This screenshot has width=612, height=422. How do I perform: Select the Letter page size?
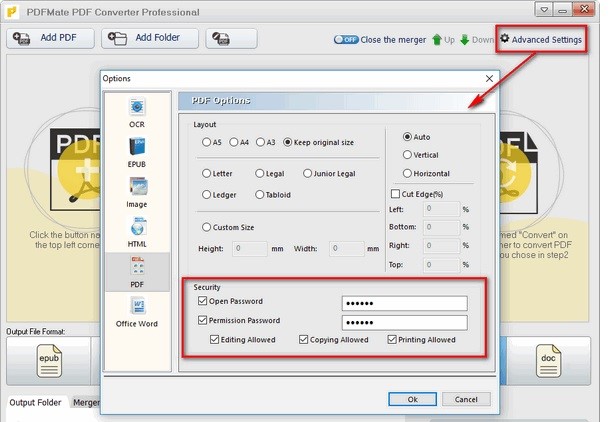(206, 173)
